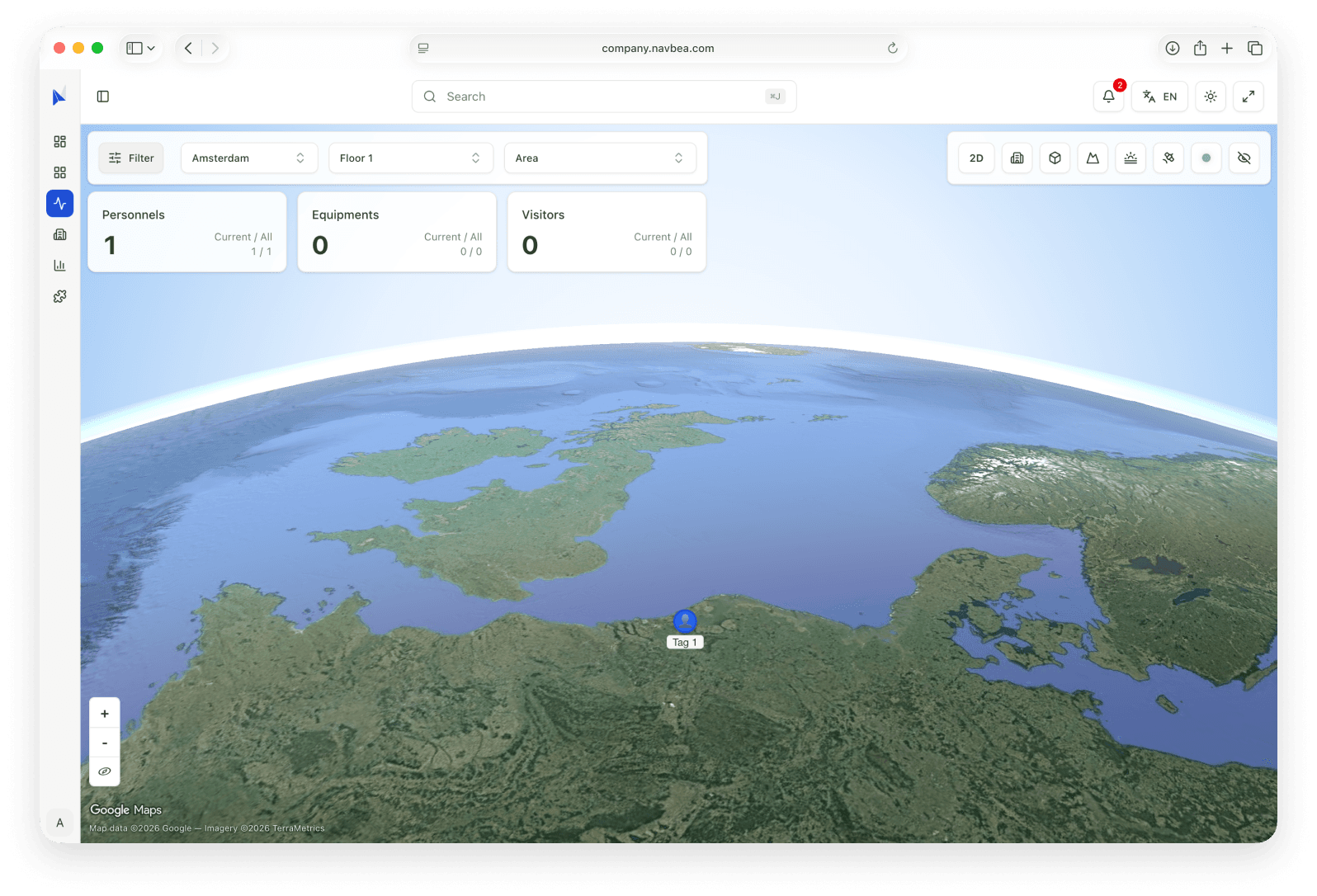1317x896 pixels.
Task: Click the 'Current / All' text in Personnels
Action: coord(243,237)
